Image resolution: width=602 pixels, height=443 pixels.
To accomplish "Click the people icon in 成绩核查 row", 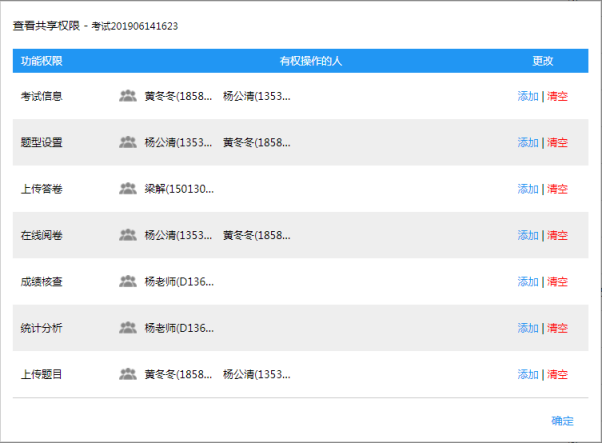I will point(127,281).
